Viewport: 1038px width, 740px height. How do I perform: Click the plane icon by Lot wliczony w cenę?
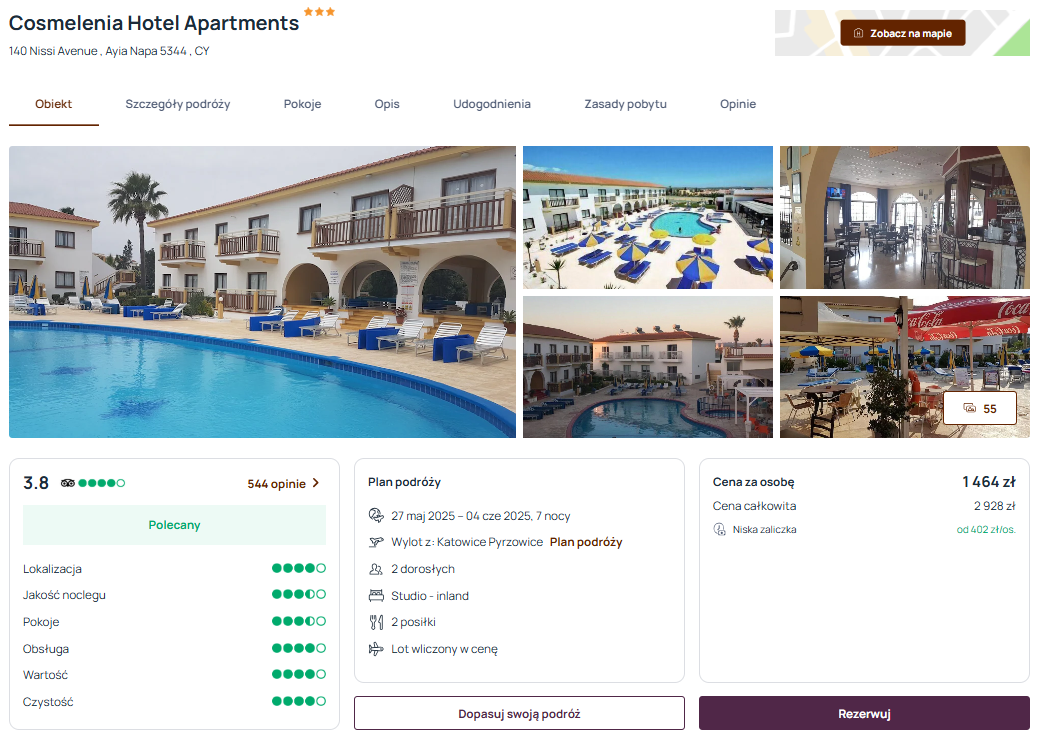(x=376, y=649)
